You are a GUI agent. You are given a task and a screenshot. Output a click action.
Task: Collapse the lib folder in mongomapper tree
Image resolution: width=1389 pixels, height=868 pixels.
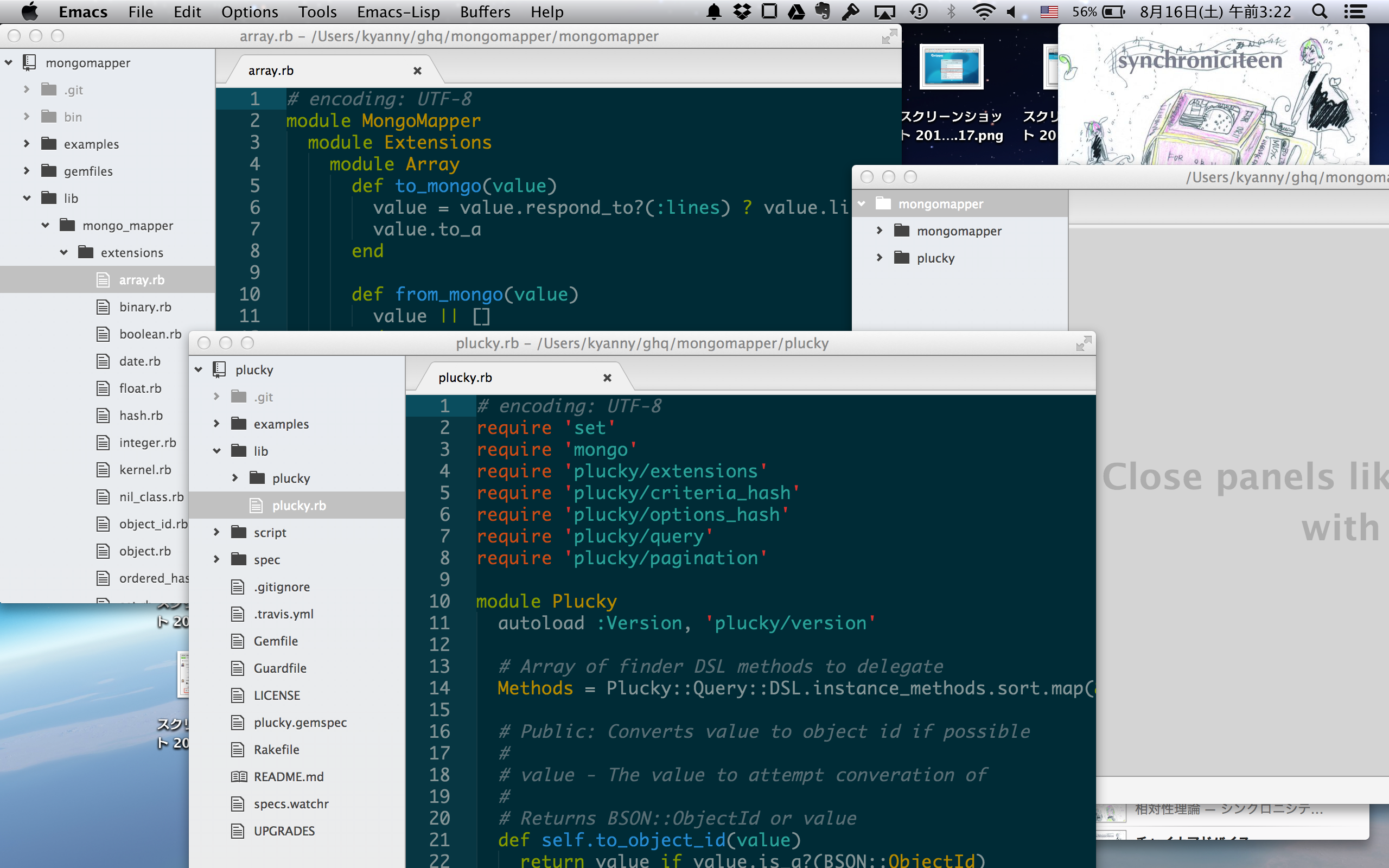(x=27, y=198)
